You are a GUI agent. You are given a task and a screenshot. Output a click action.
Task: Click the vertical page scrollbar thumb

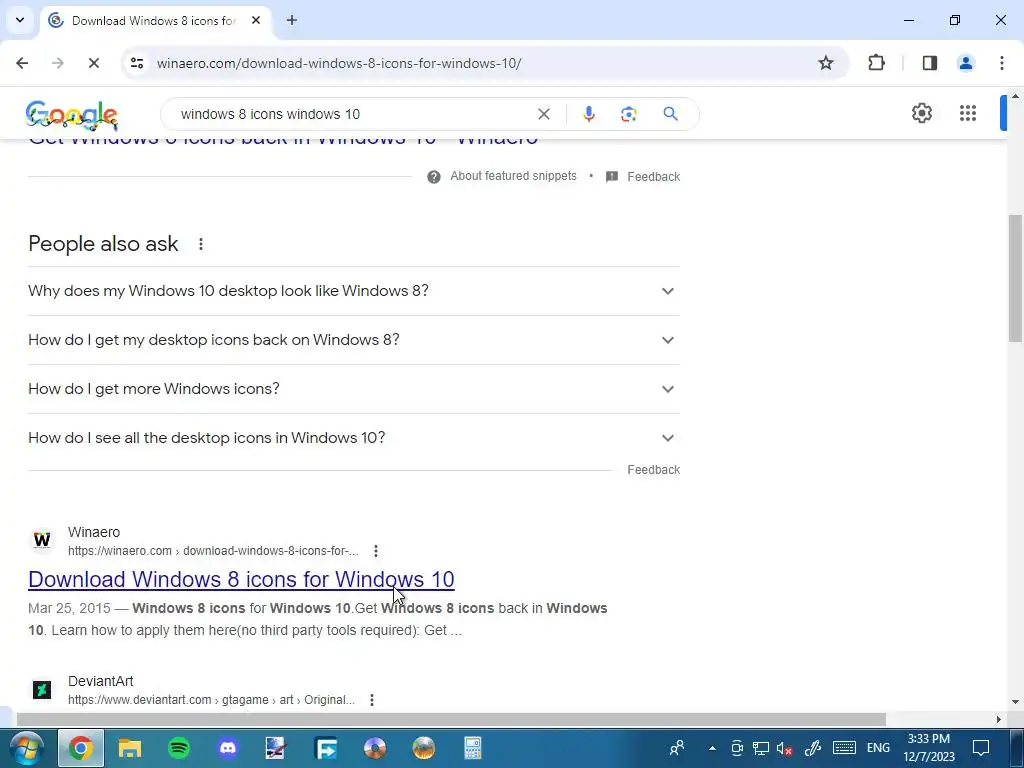click(1015, 278)
